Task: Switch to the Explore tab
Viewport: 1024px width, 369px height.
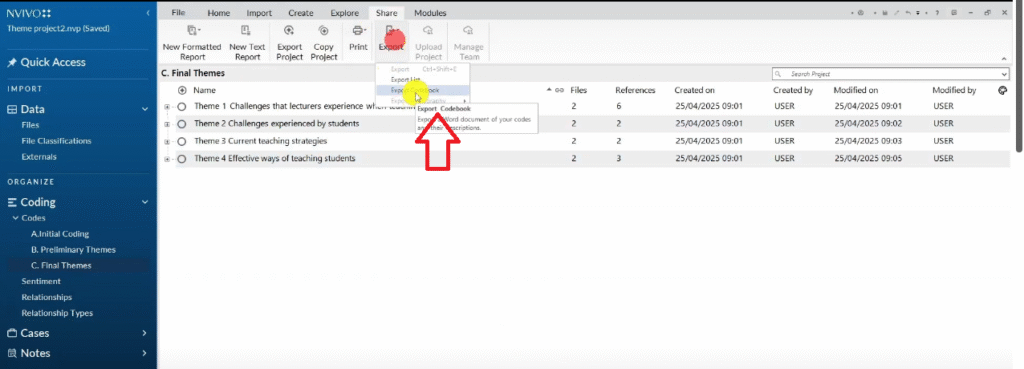Action: [x=344, y=13]
